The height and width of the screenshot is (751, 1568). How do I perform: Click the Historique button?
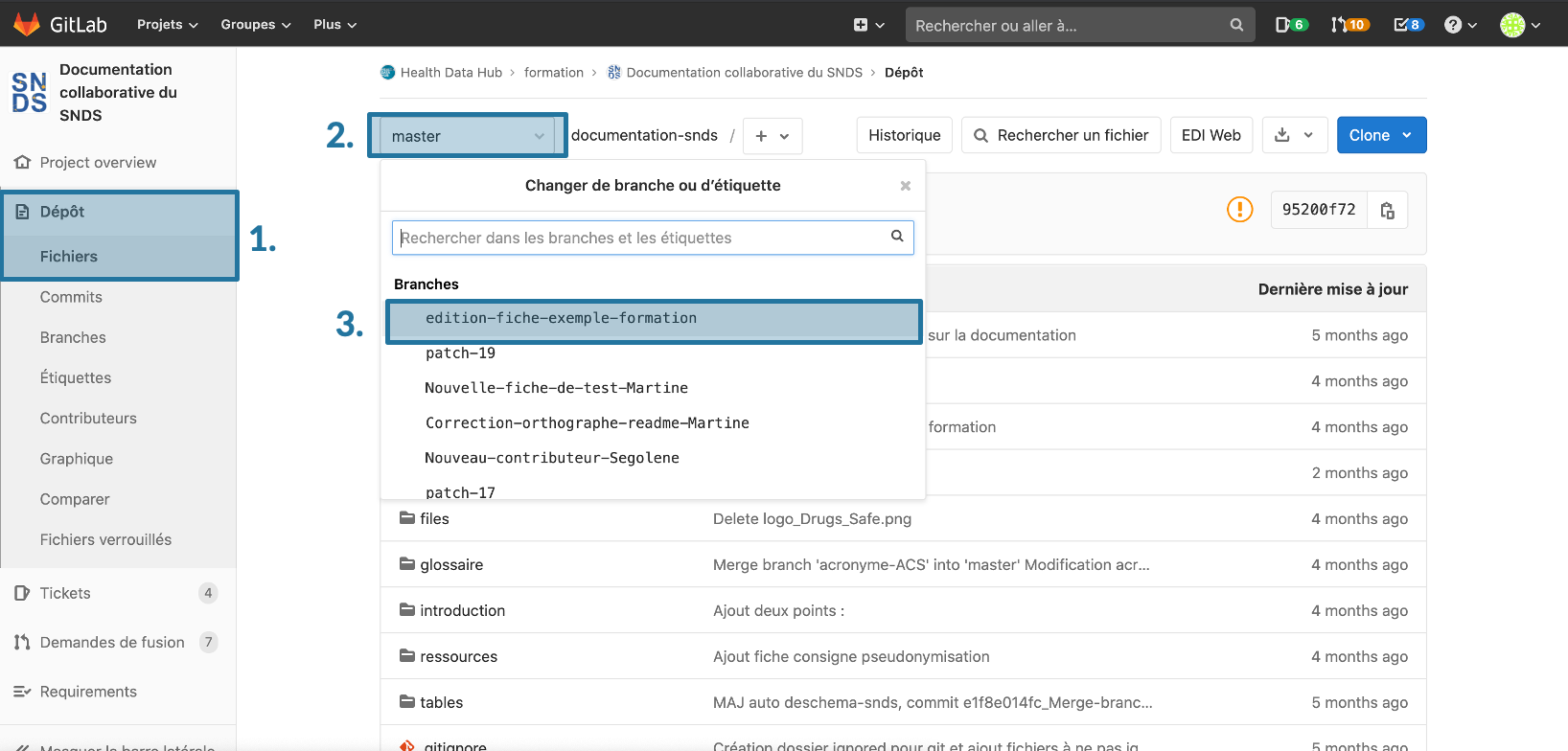[904, 135]
